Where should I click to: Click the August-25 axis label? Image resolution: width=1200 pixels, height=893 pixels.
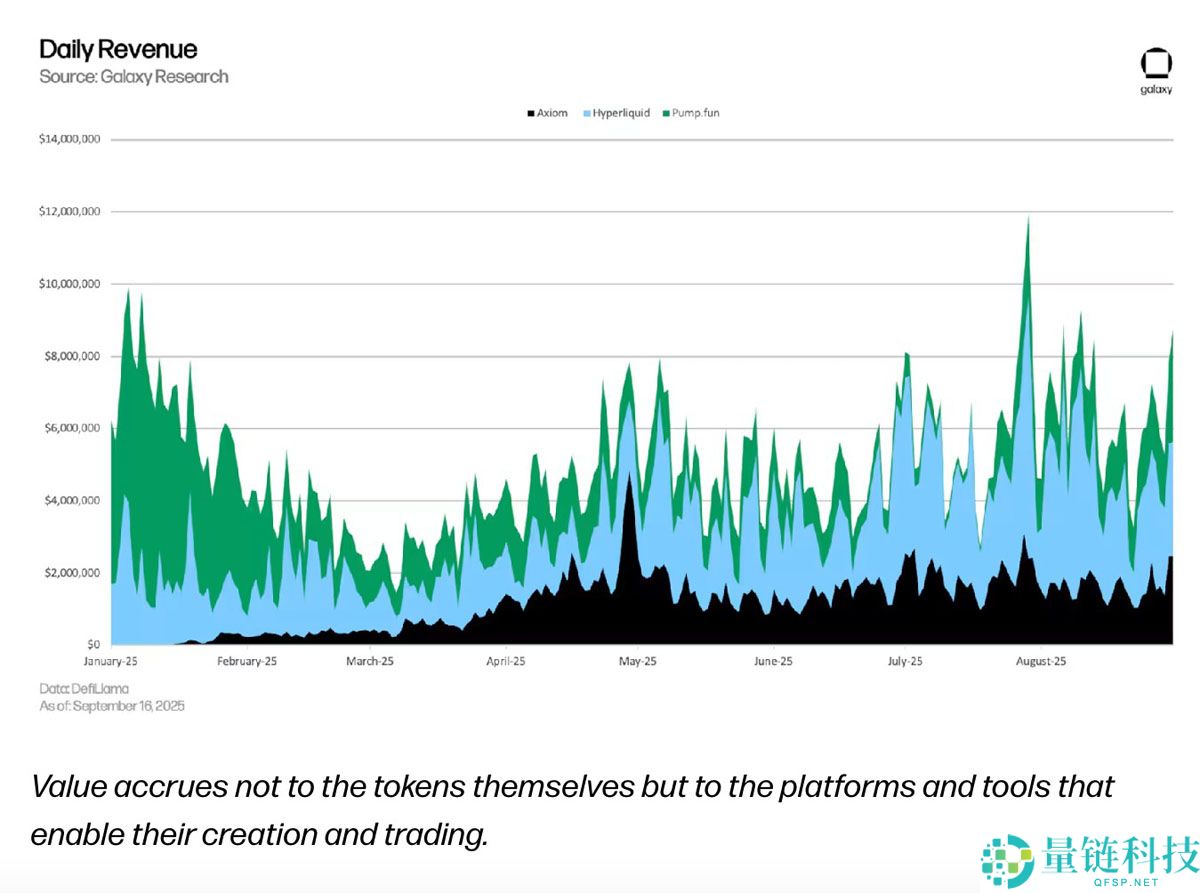tap(1040, 661)
